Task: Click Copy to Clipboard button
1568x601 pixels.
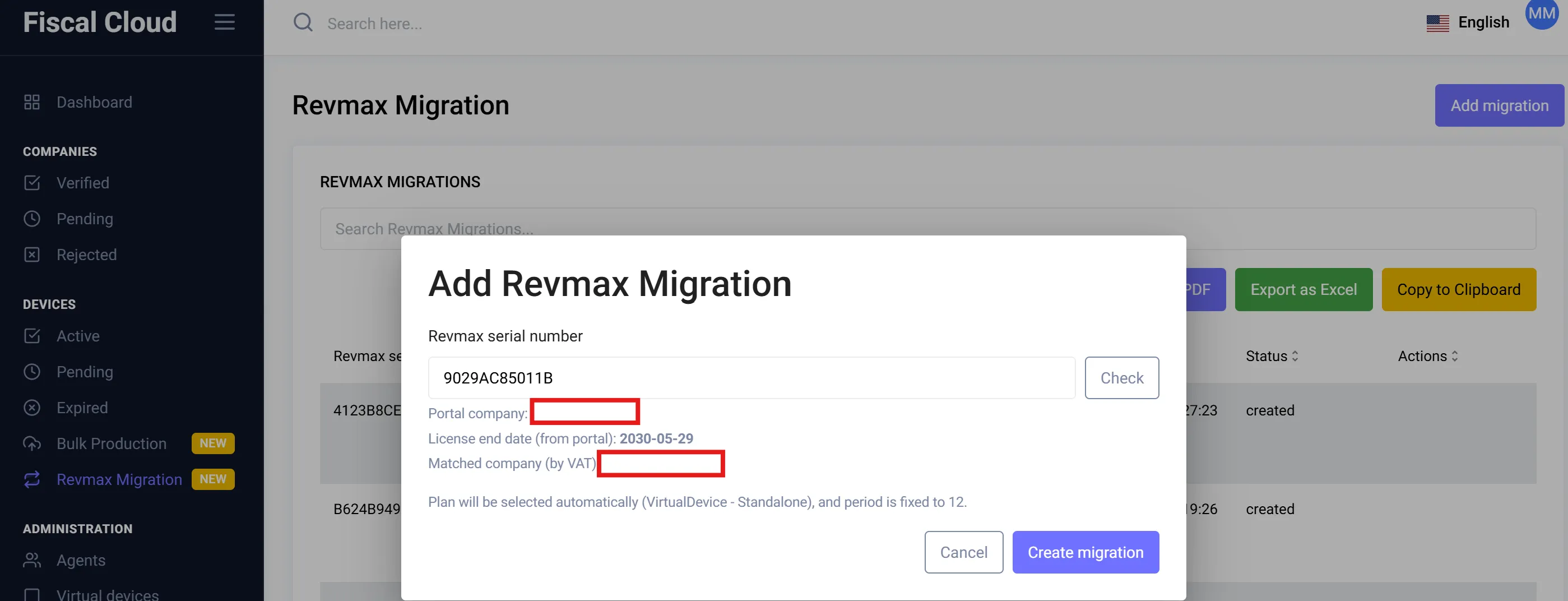Action: pos(1458,289)
